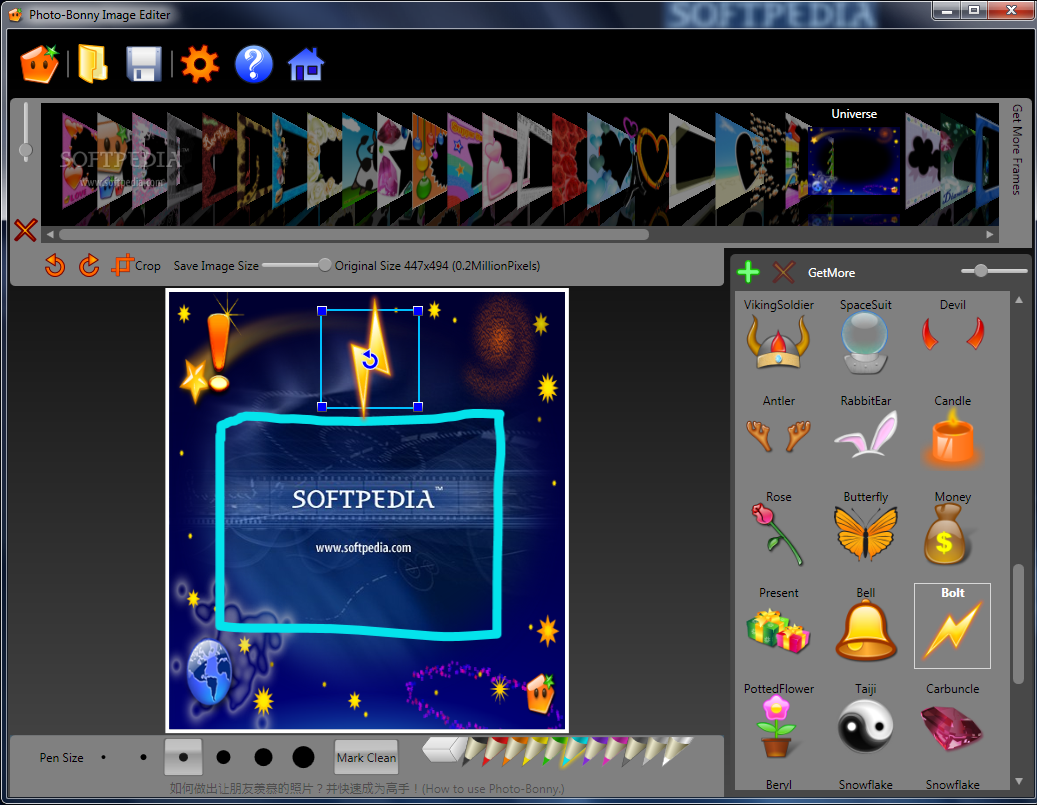Rotate image counterclockwise
1037x805 pixels.
pyautogui.click(x=55, y=265)
